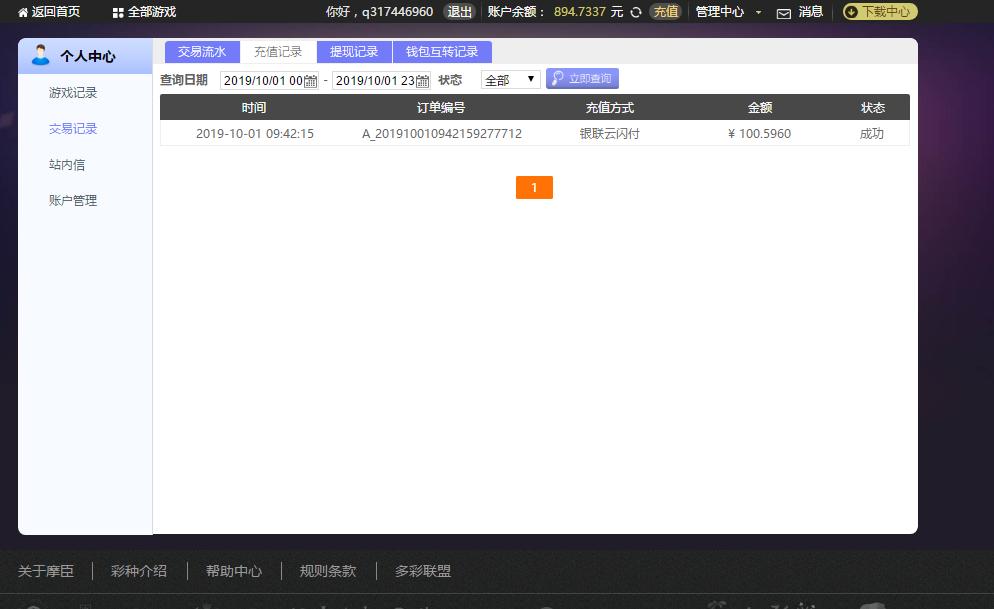Click the 帮助中心 footer link
Viewport: 994px width, 609px height.
point(233,571)
